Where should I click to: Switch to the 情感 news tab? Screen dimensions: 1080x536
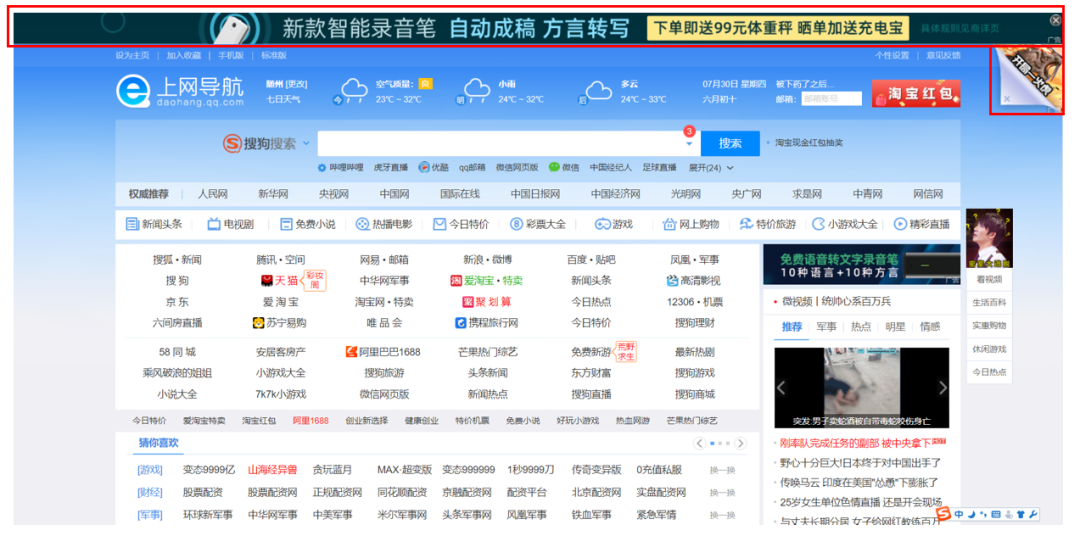click(x=930, y=327)
